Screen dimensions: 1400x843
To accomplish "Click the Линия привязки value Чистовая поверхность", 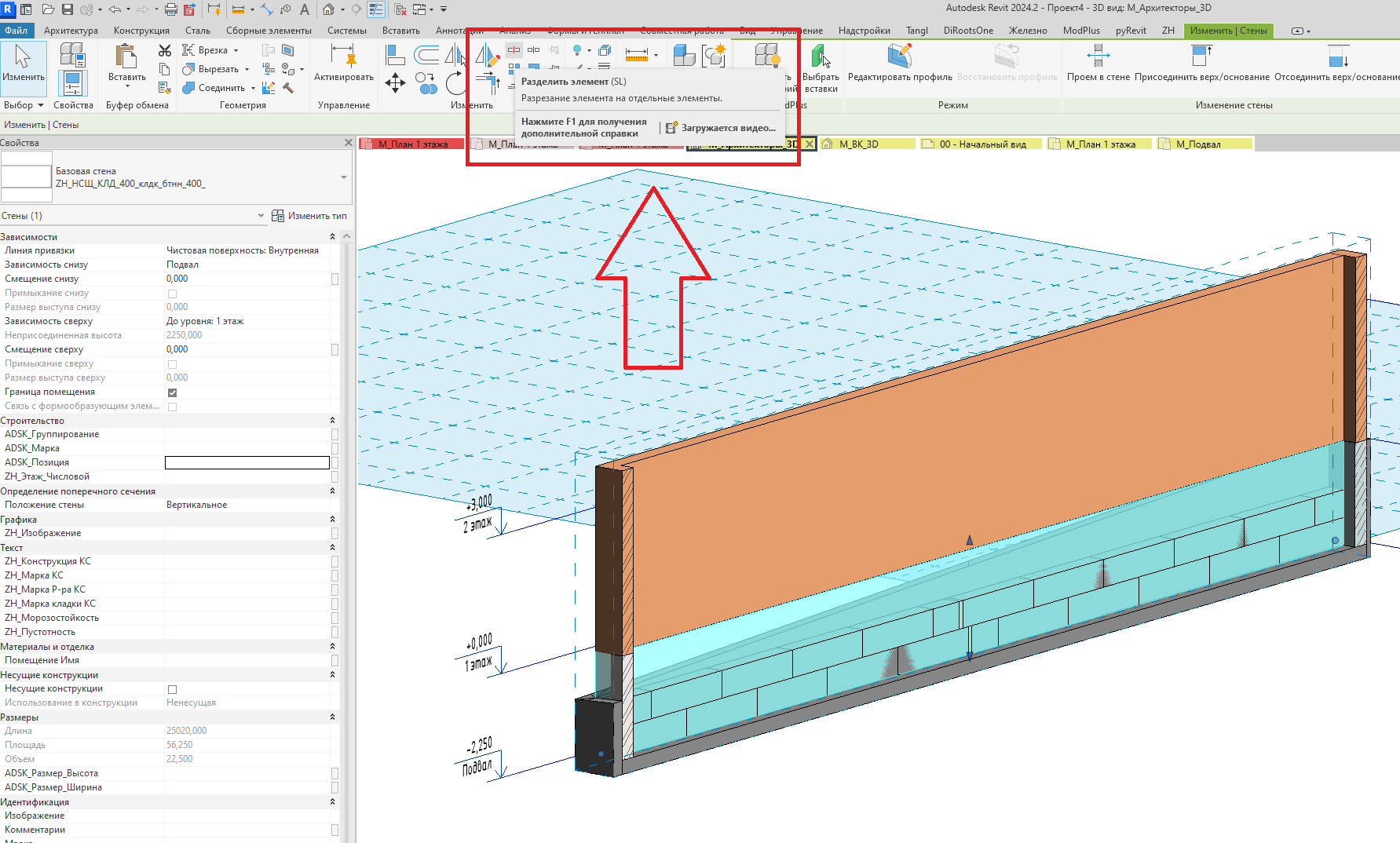I will pos(243,251).
